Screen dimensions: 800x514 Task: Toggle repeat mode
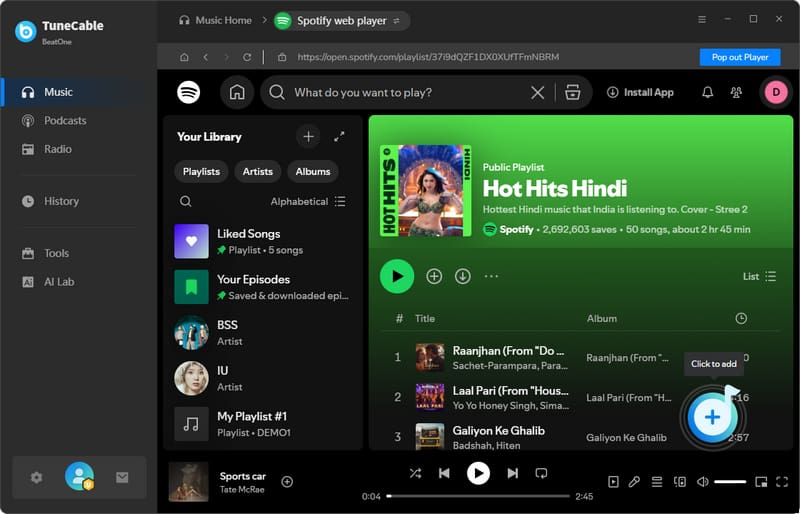coord(541,473)
